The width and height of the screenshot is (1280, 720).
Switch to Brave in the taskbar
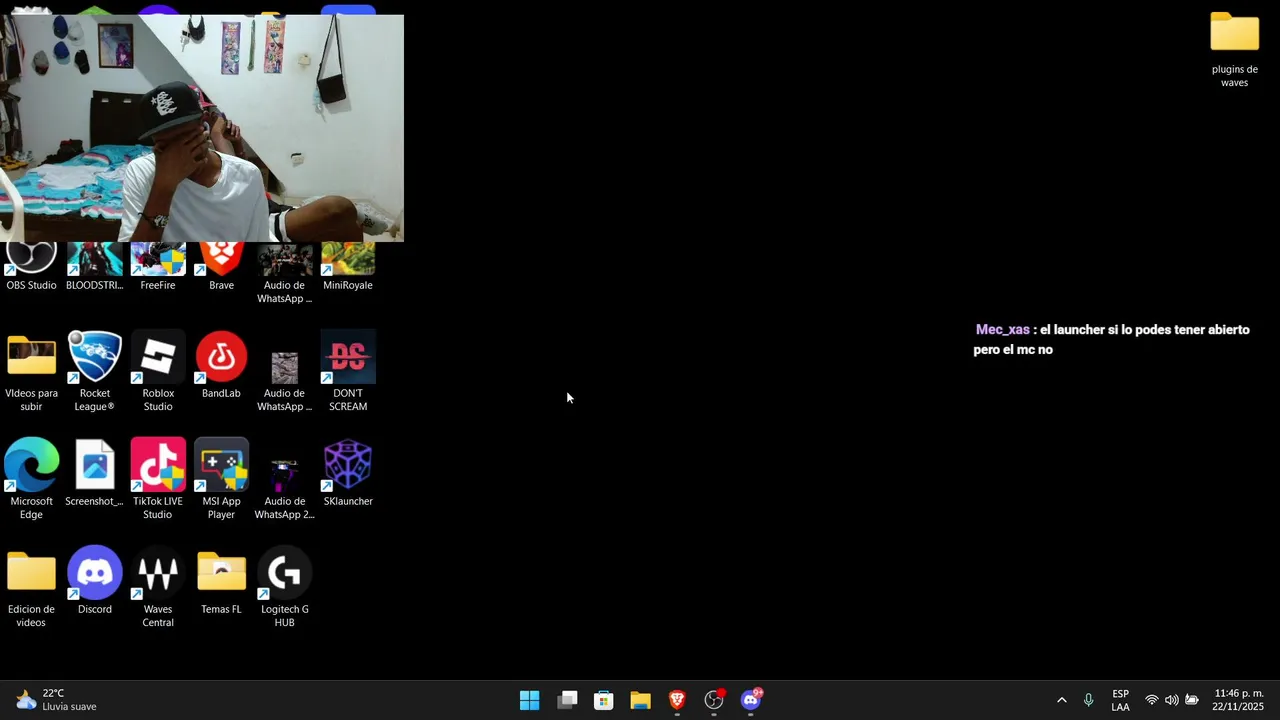coord(677,700)
